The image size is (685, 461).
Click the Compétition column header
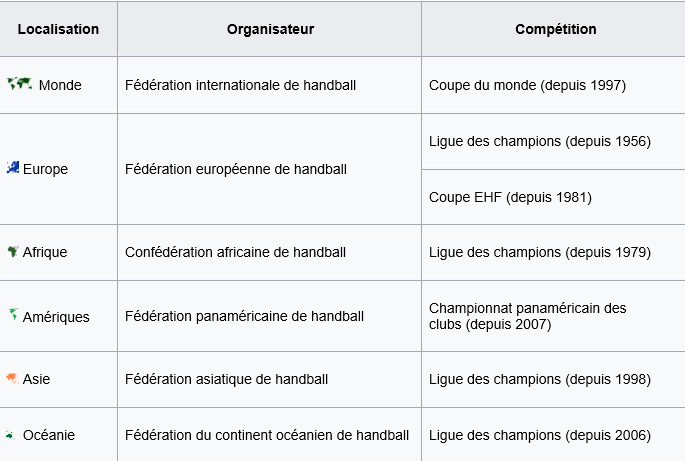[x=556, y=29]
